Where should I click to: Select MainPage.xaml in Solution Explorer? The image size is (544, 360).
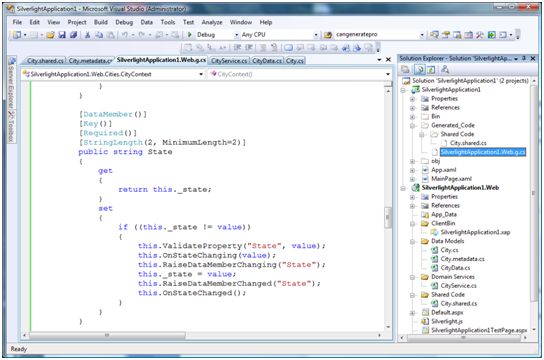point(451,179)
